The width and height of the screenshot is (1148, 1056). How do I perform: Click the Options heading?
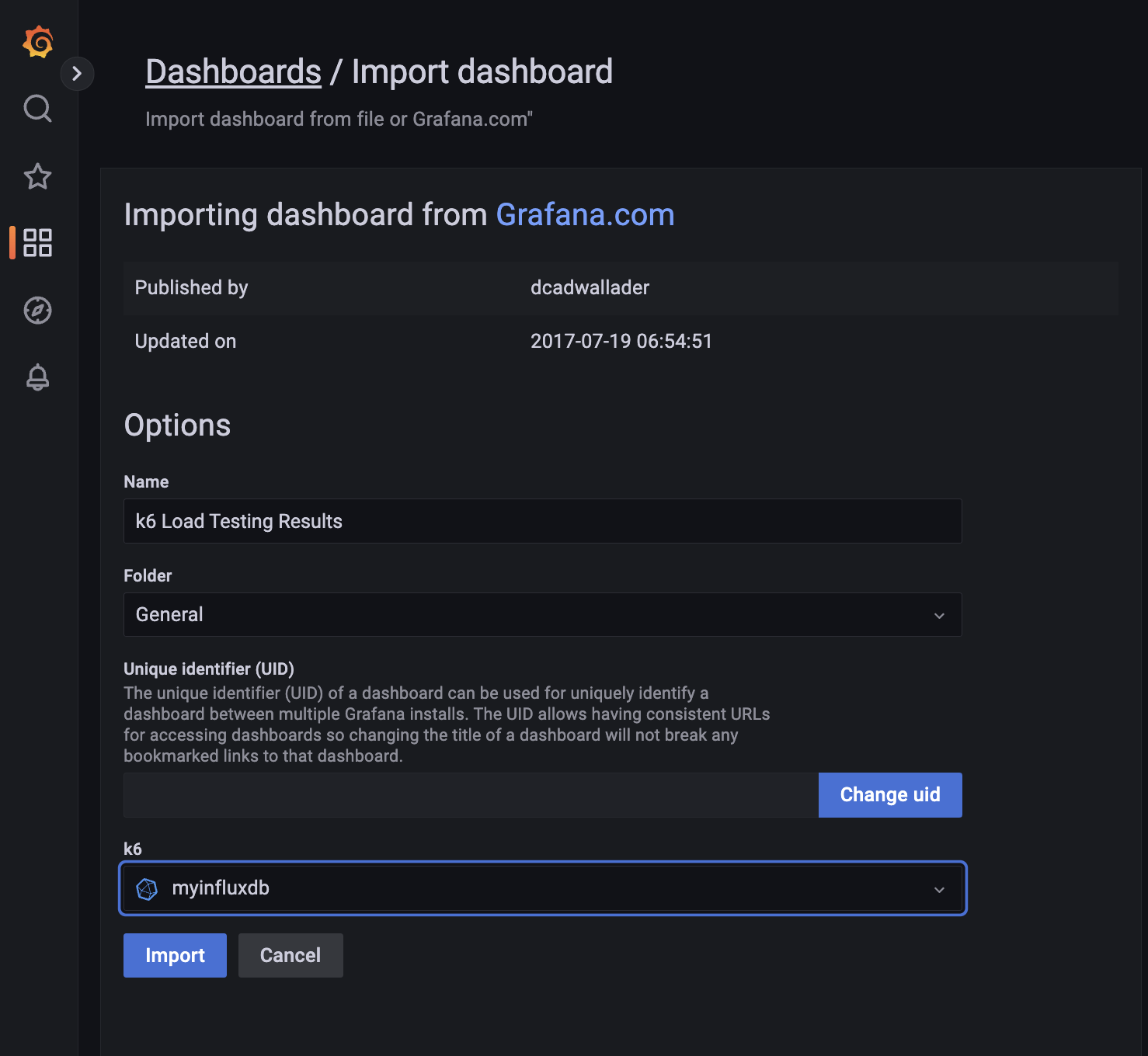177,426
